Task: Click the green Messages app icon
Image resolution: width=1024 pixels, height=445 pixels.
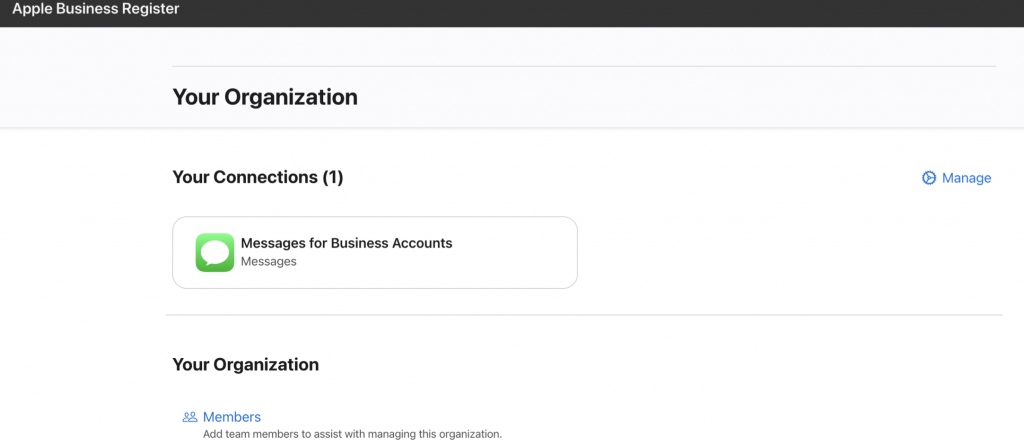Action: pos(215,252)
